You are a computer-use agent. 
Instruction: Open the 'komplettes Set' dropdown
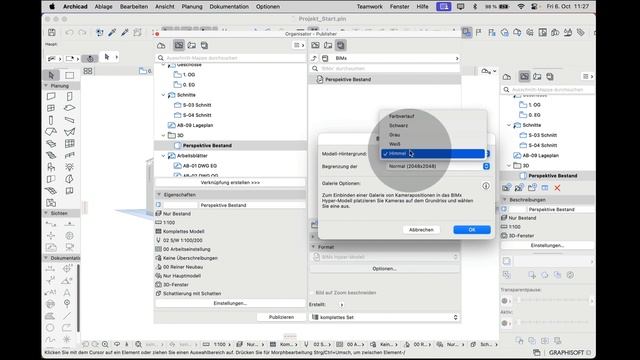(x=385, y=317)
